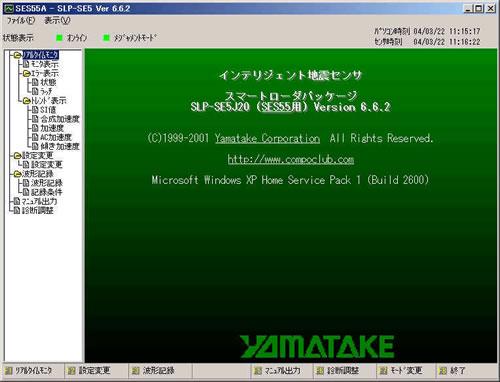Click the 終了 button to exit the application
Image resolution: width=500 pixels, height=382 pixels.
(452, 371)
